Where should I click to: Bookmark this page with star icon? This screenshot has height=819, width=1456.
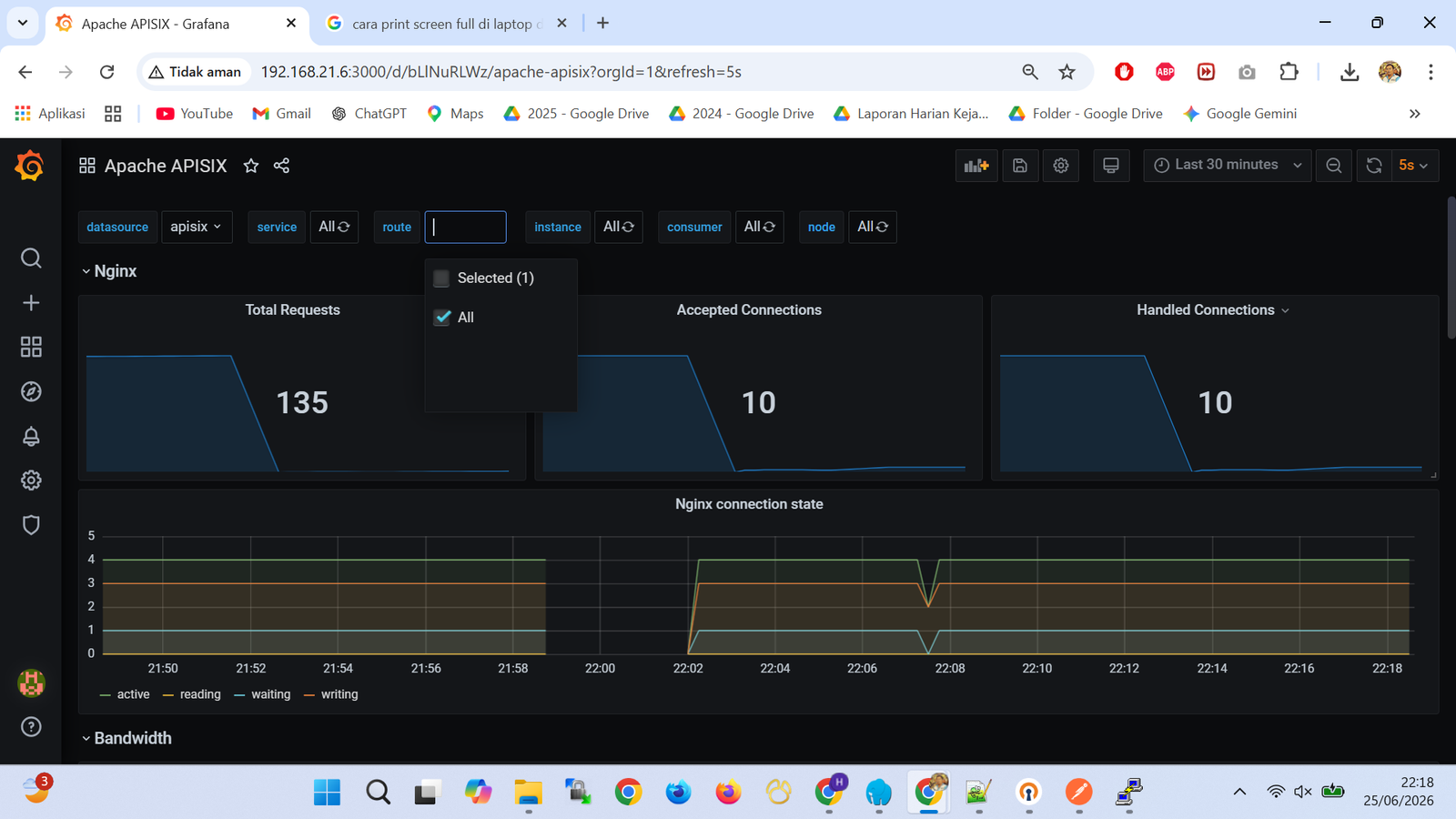(1067, 72)
